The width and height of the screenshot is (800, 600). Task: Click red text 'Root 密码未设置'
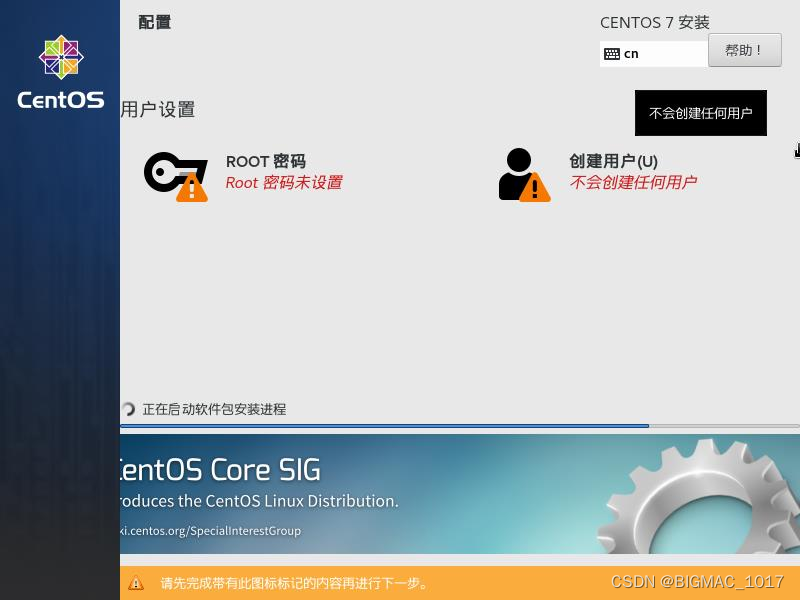coord(284,183)
